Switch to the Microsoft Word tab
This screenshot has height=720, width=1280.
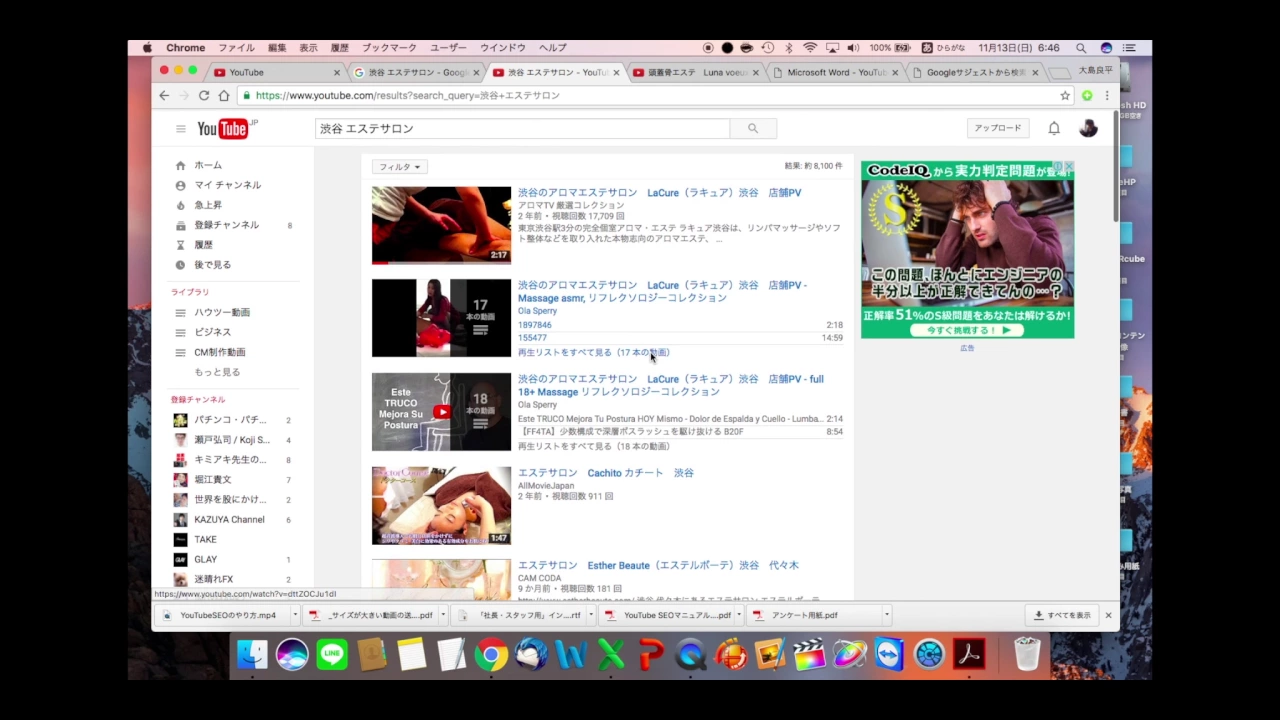(834, 73)
